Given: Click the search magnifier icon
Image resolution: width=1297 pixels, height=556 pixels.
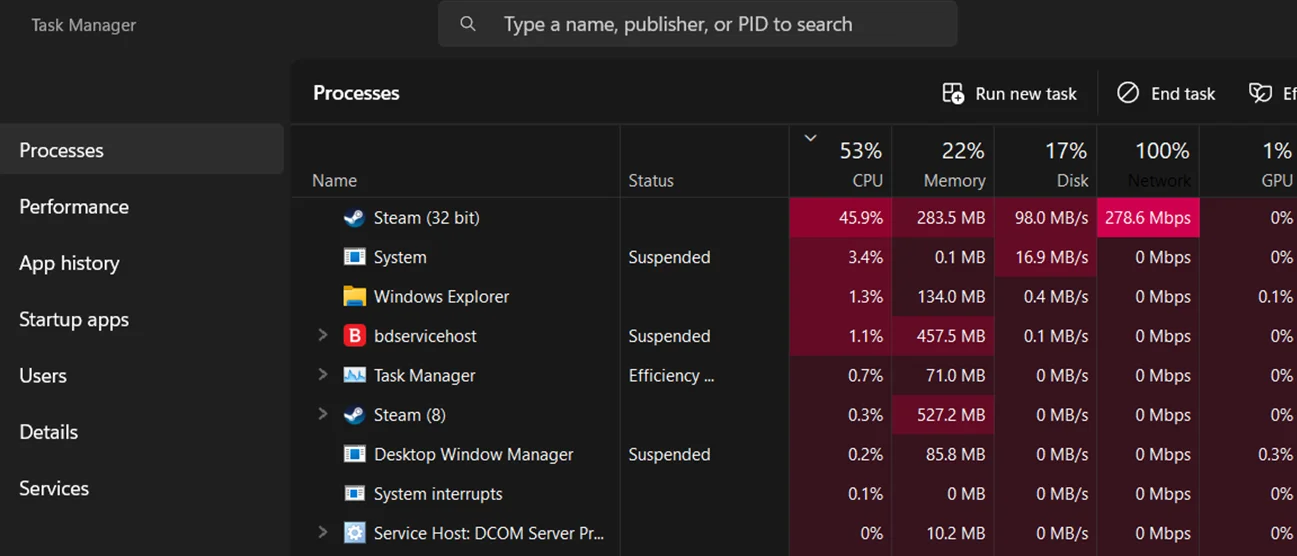Looking at the screenshot, I should click(468, 24).
